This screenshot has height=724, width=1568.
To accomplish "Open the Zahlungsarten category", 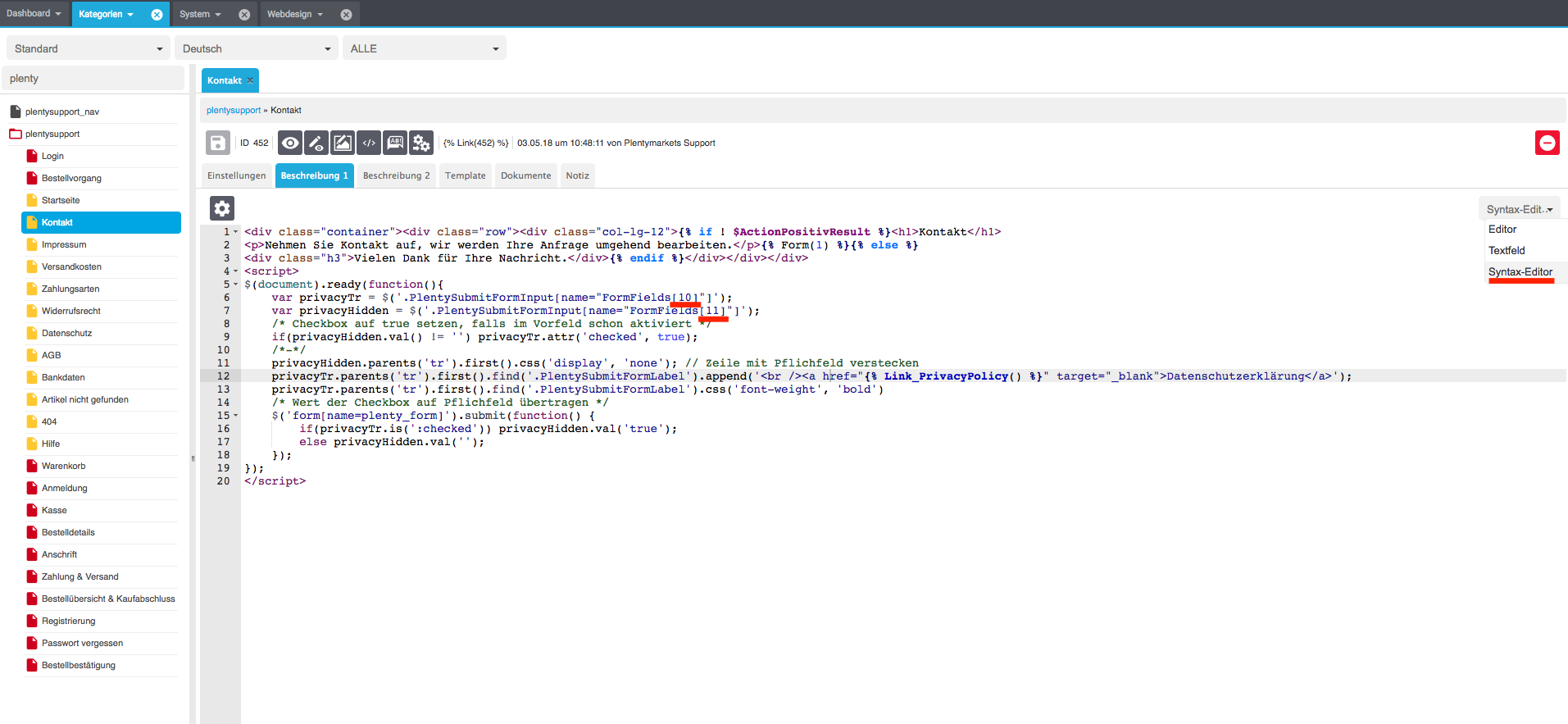I will pos(70,289).
